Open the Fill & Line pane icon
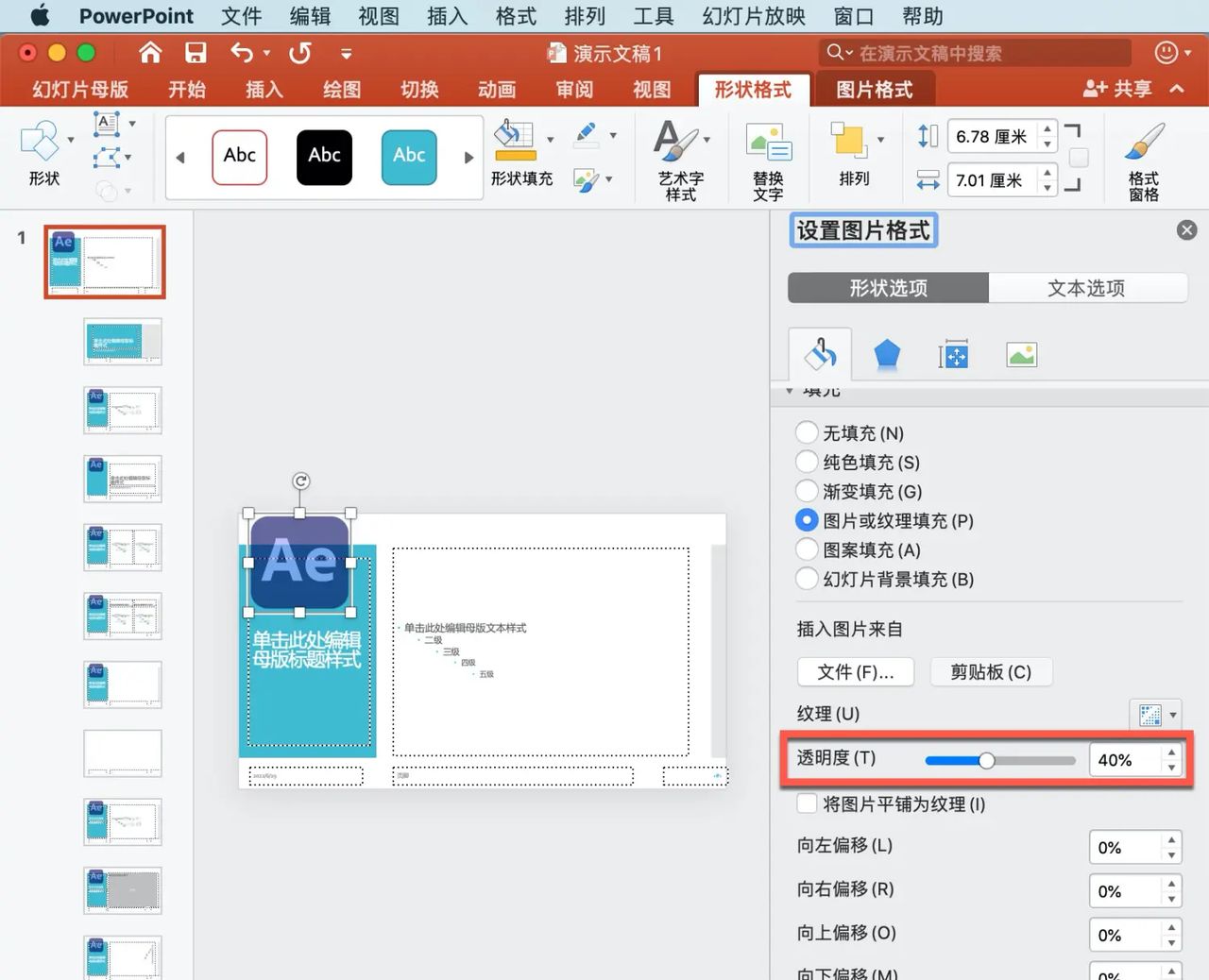Image resolution: width=1209 pixels, height=980 pixels. [x=820, y=354]
